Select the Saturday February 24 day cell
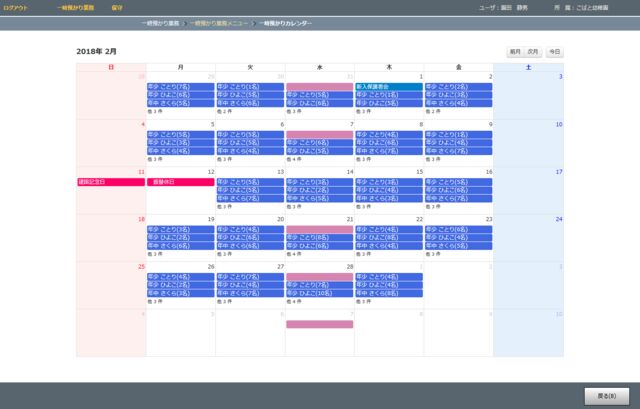Screen dimensions: 640x409 coord(529,238)
